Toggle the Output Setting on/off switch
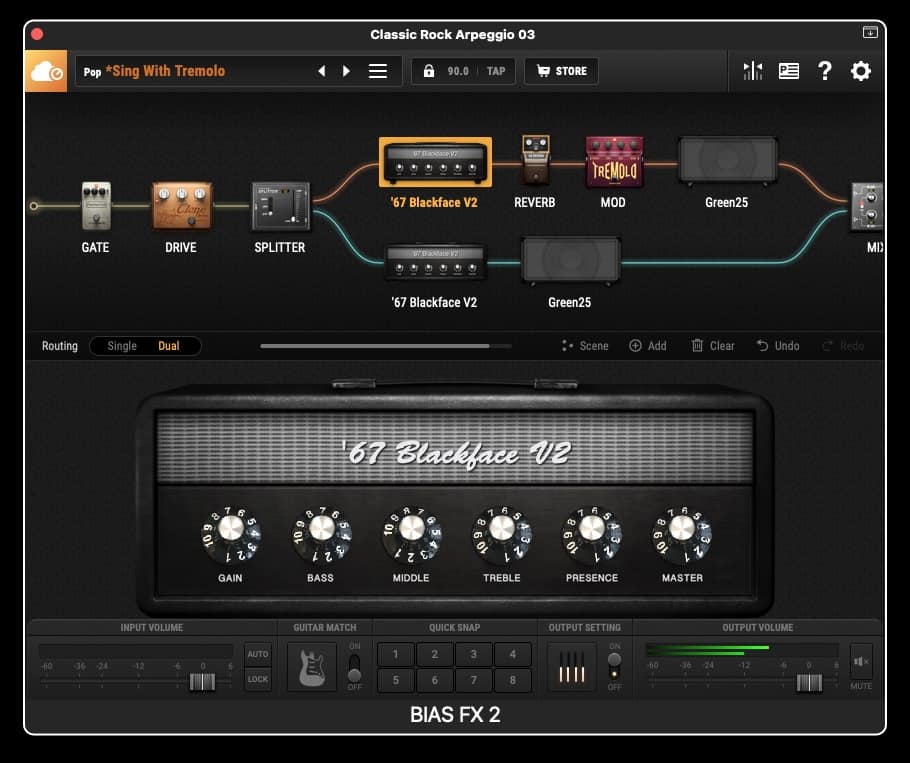910x763 pixels. point(614,666)
